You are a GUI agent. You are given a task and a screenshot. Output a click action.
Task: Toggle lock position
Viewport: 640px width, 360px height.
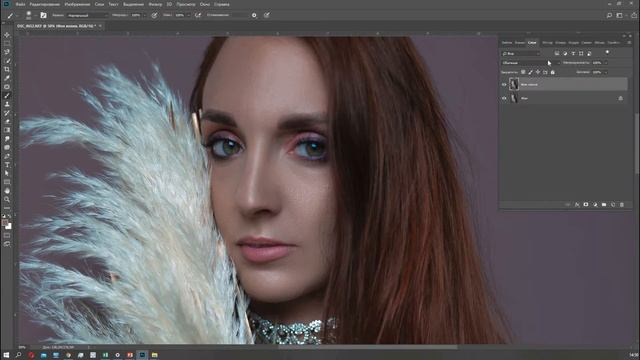[x=538, y=72]
